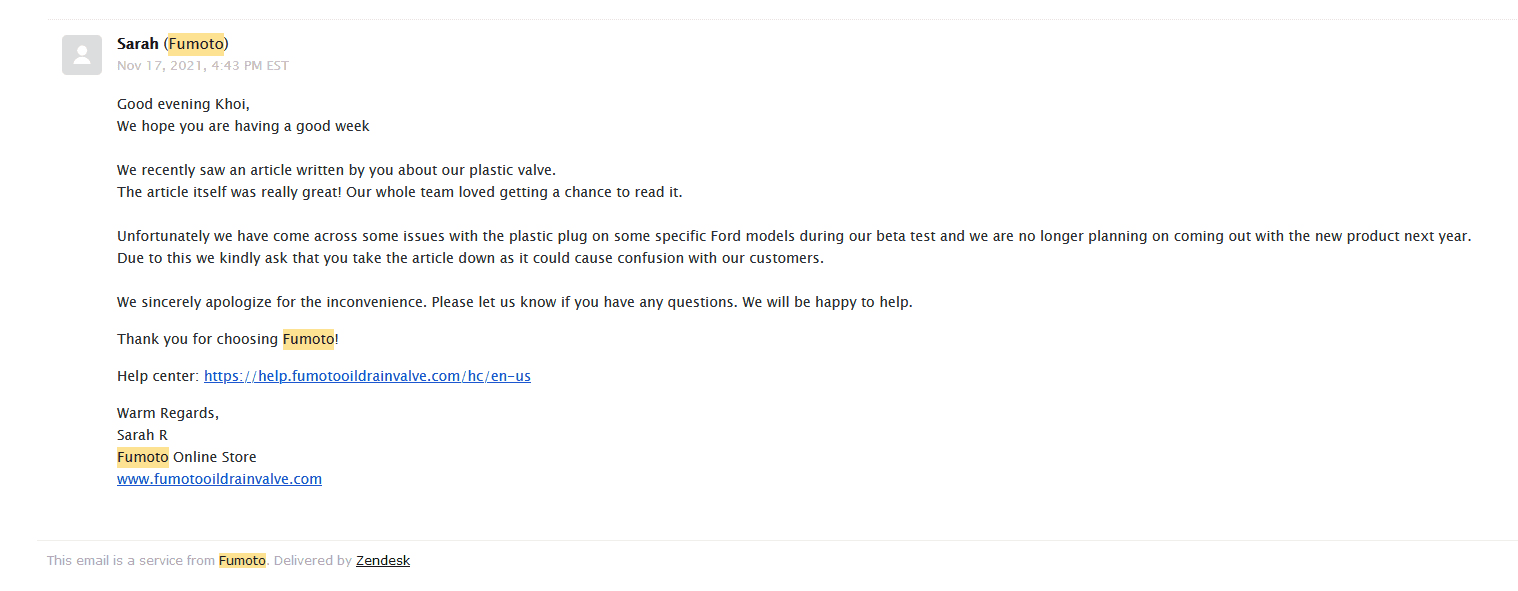
Task: Click the 'take the article down' request sentence
Action: (x=470, y=258)
